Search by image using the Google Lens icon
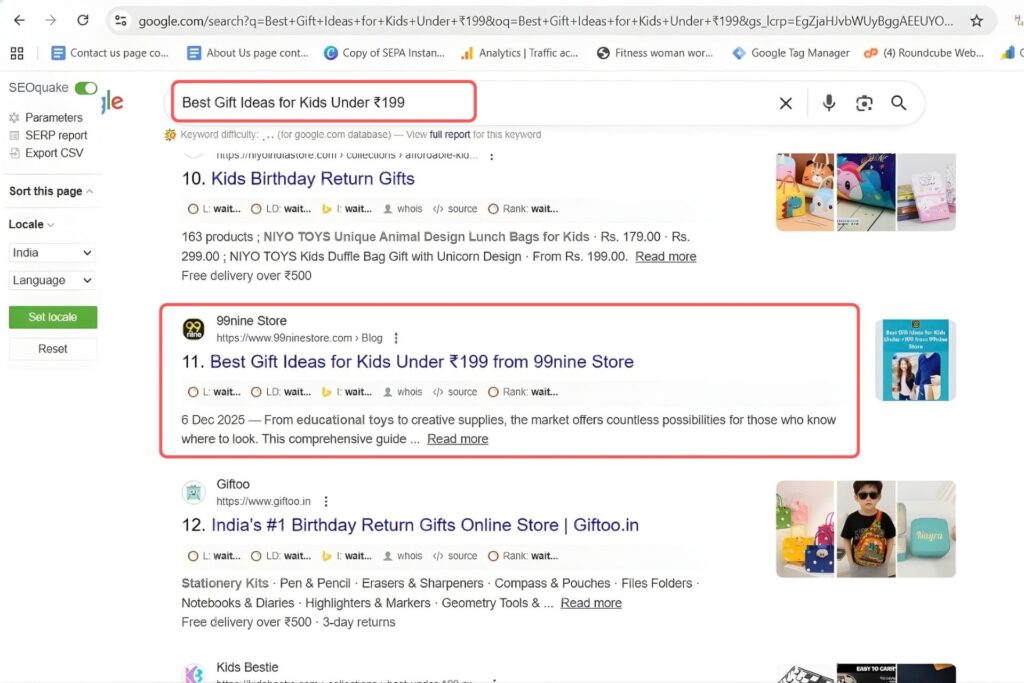The height and width of the screenshot is (683, 1024). (x=863, y=102)
